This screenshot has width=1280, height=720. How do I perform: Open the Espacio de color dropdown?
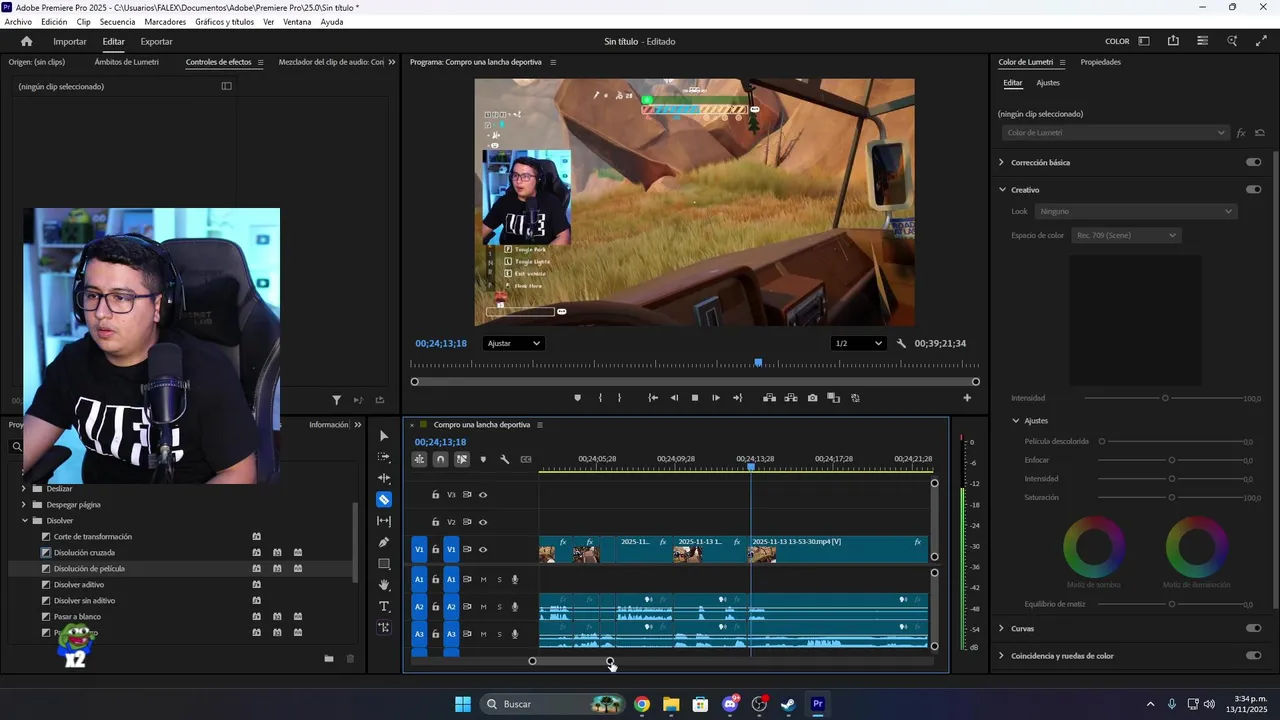(1126, 236)
